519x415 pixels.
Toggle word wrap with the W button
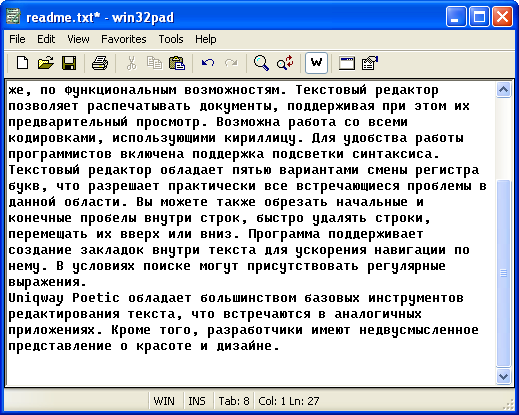pyautogui.click(x=316, y=63)
